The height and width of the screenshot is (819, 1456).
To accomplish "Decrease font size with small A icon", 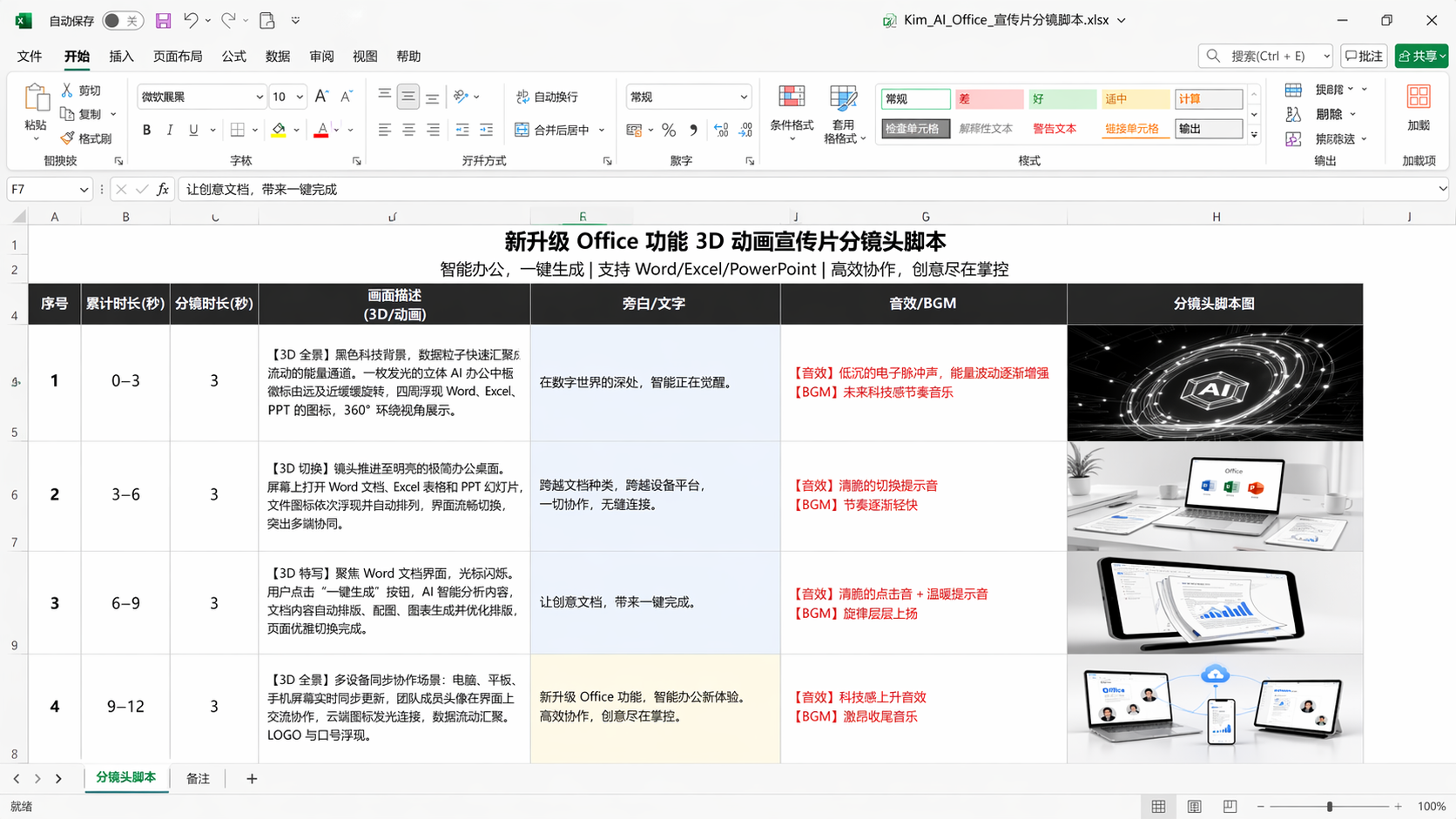I will click(x=346, y=97).
